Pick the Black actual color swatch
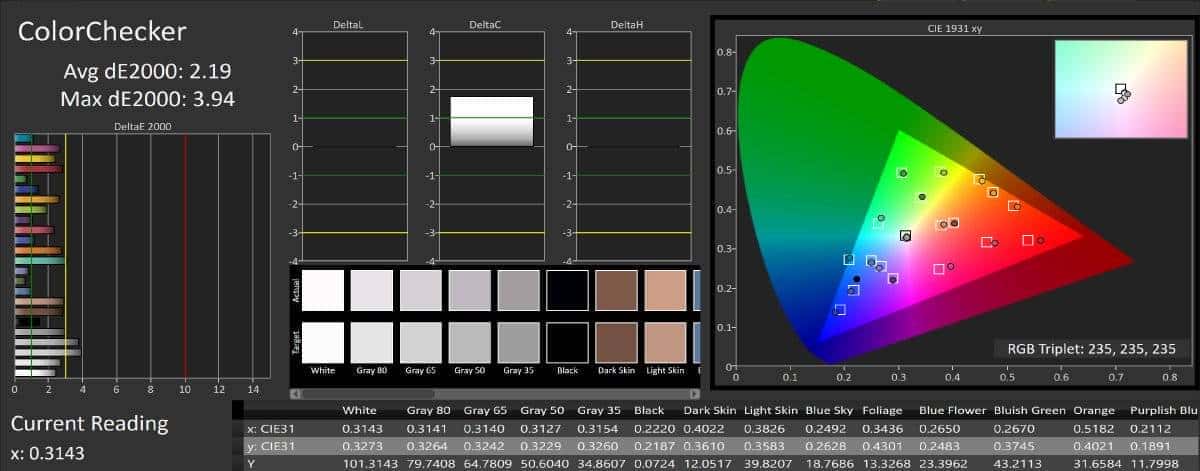Screen dimensions: 1200x471 (567, 289)
